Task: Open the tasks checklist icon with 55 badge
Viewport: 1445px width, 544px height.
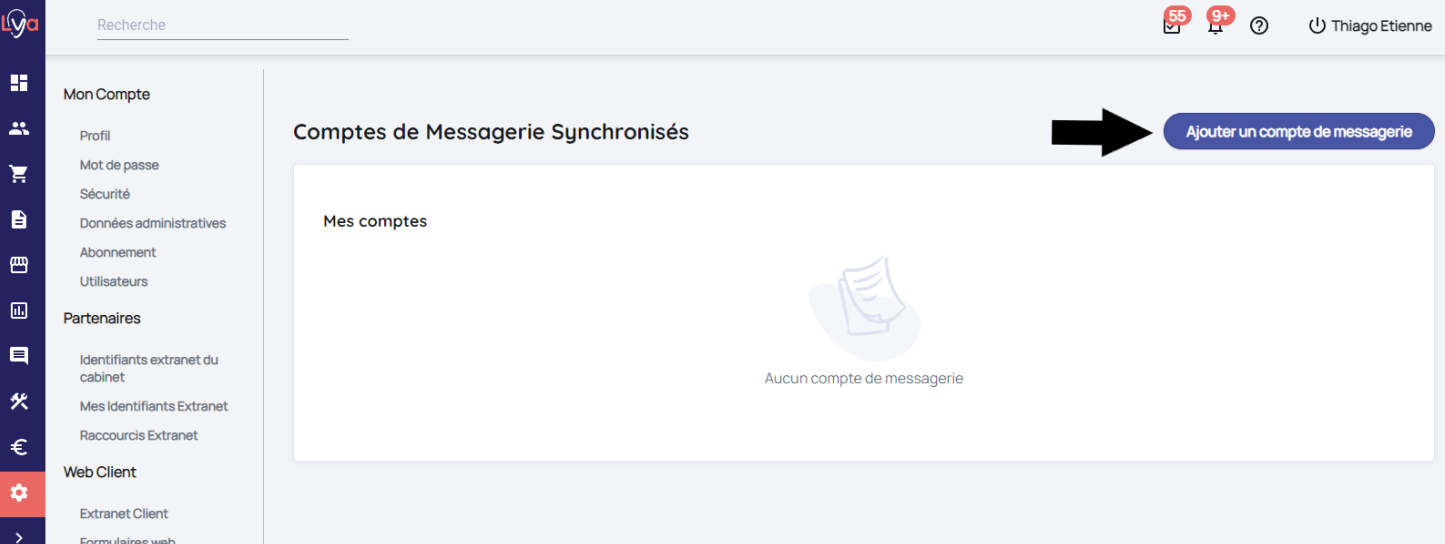Action: point(1172,26)
